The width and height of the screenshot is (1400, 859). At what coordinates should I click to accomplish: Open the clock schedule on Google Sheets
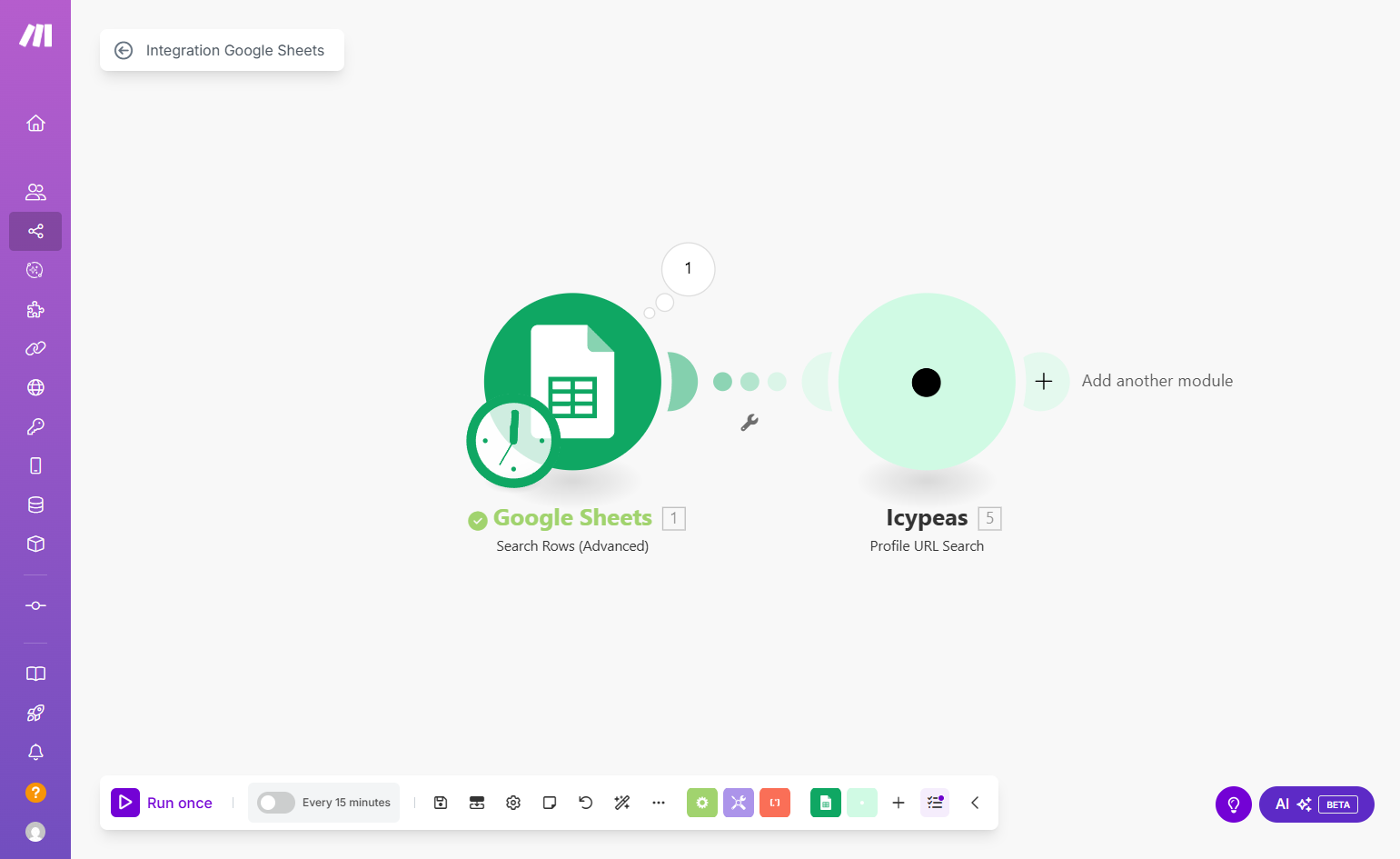(513, 442)
